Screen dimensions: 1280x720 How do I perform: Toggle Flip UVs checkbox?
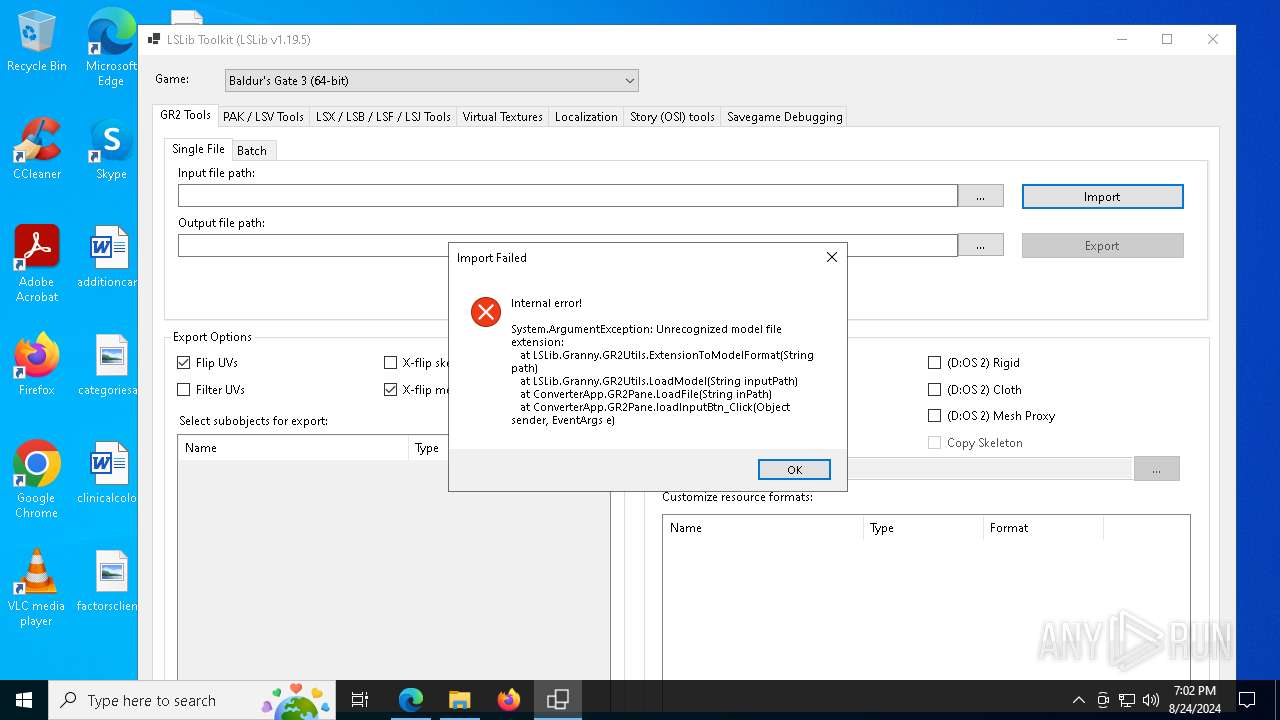coord(183,363)
